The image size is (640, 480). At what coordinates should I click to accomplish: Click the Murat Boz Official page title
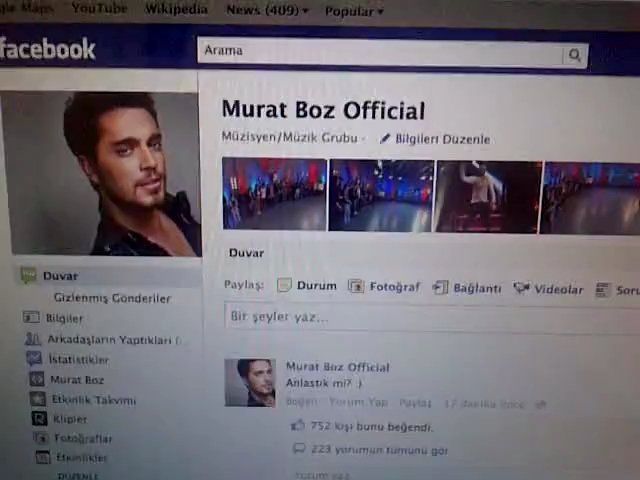click(323, 110)
